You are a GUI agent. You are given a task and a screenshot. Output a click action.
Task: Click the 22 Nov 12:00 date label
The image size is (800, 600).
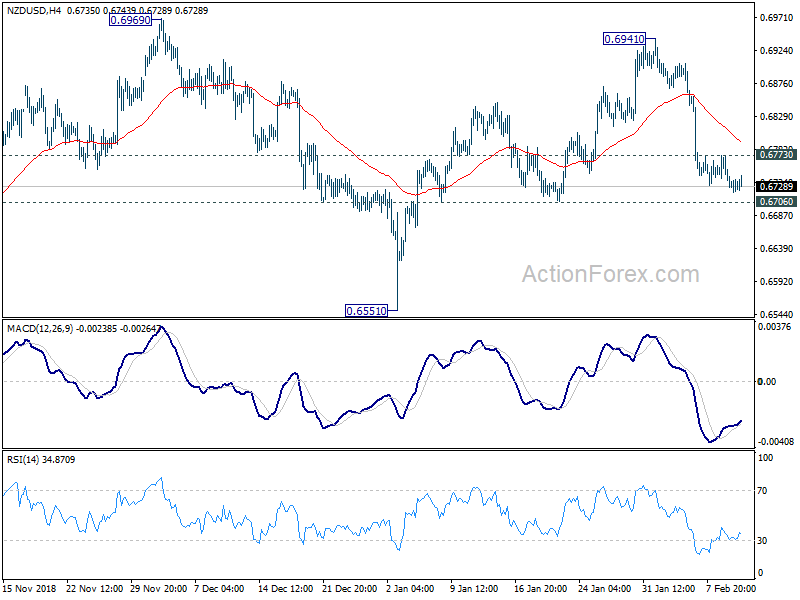pos(94,589)
